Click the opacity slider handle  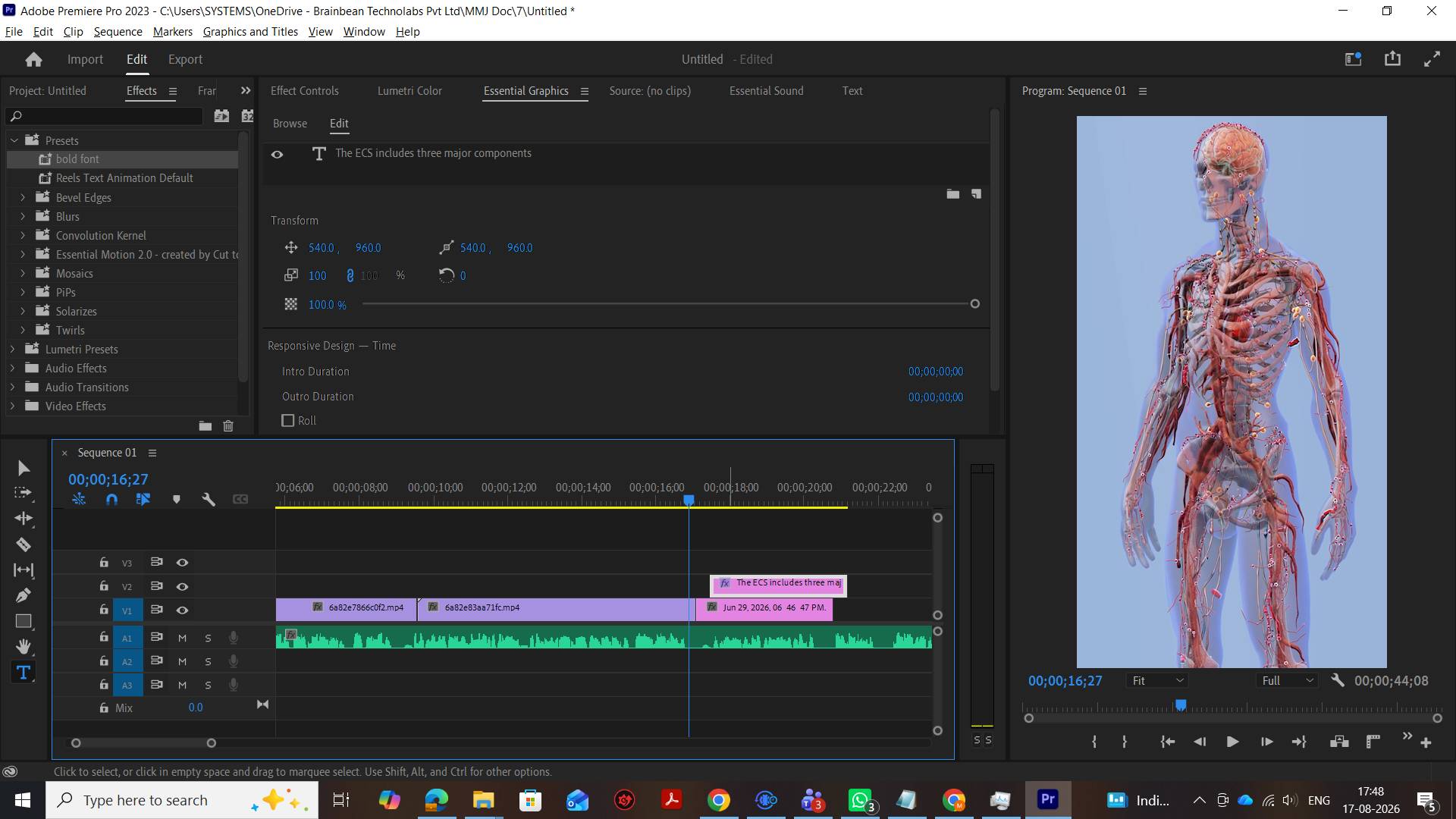tap(975, 304)
